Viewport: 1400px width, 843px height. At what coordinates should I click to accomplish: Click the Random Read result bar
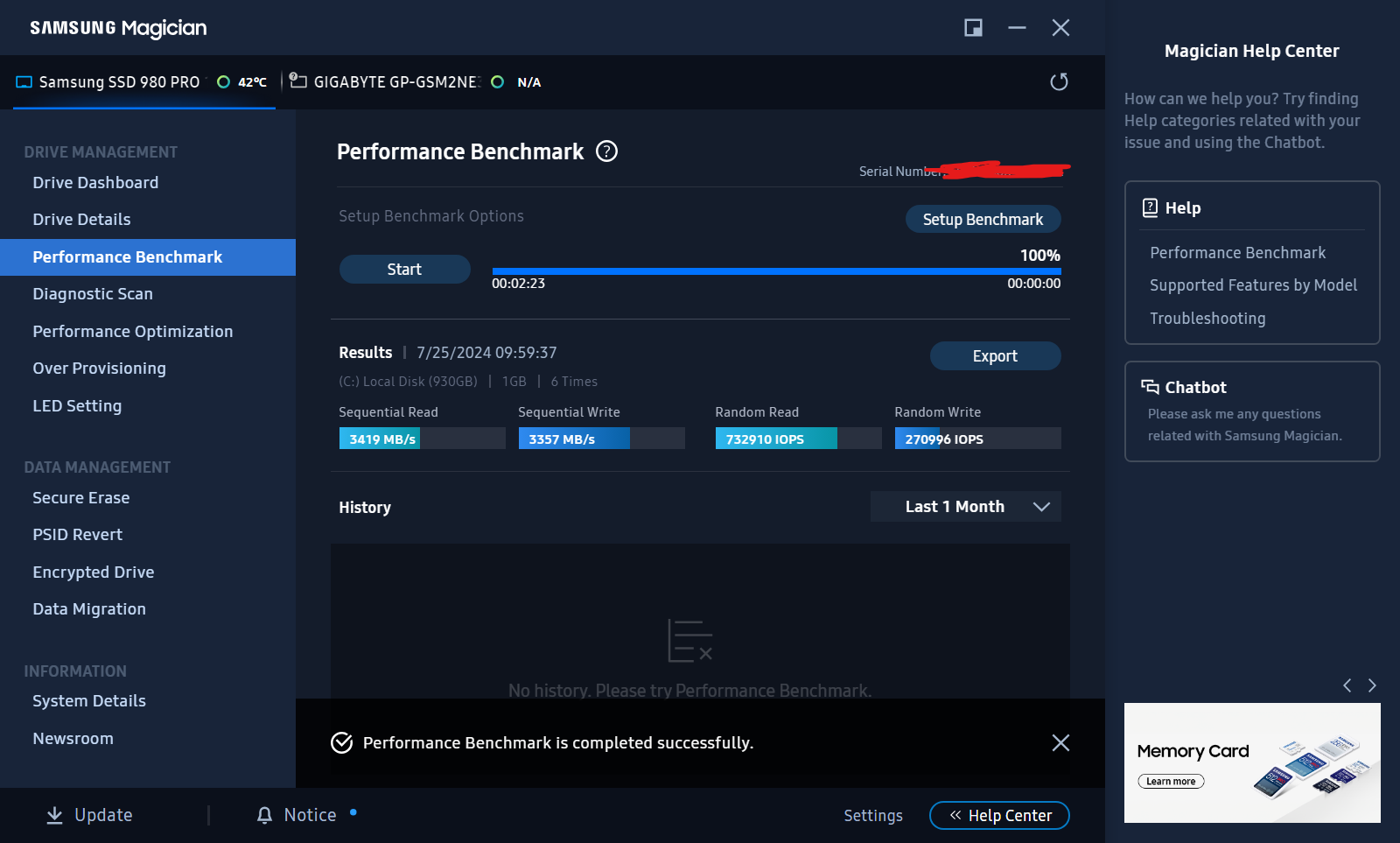click(x=798, y=439)
